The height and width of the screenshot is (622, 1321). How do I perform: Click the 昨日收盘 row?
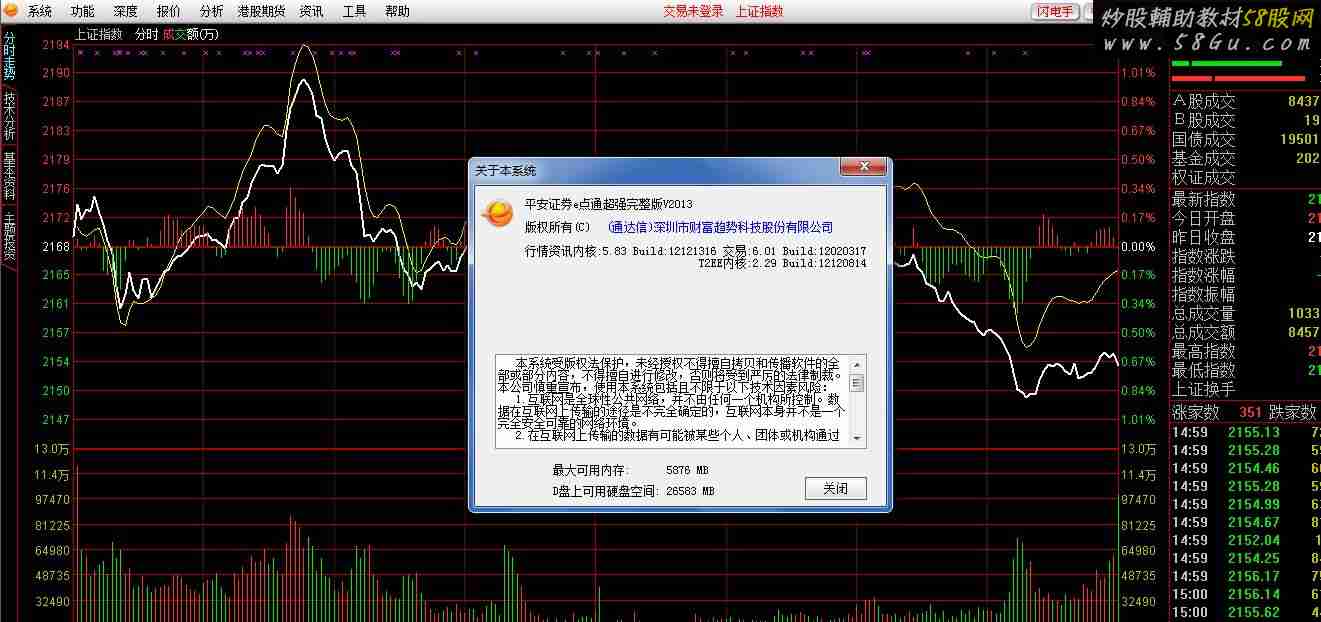(1245, 237)
